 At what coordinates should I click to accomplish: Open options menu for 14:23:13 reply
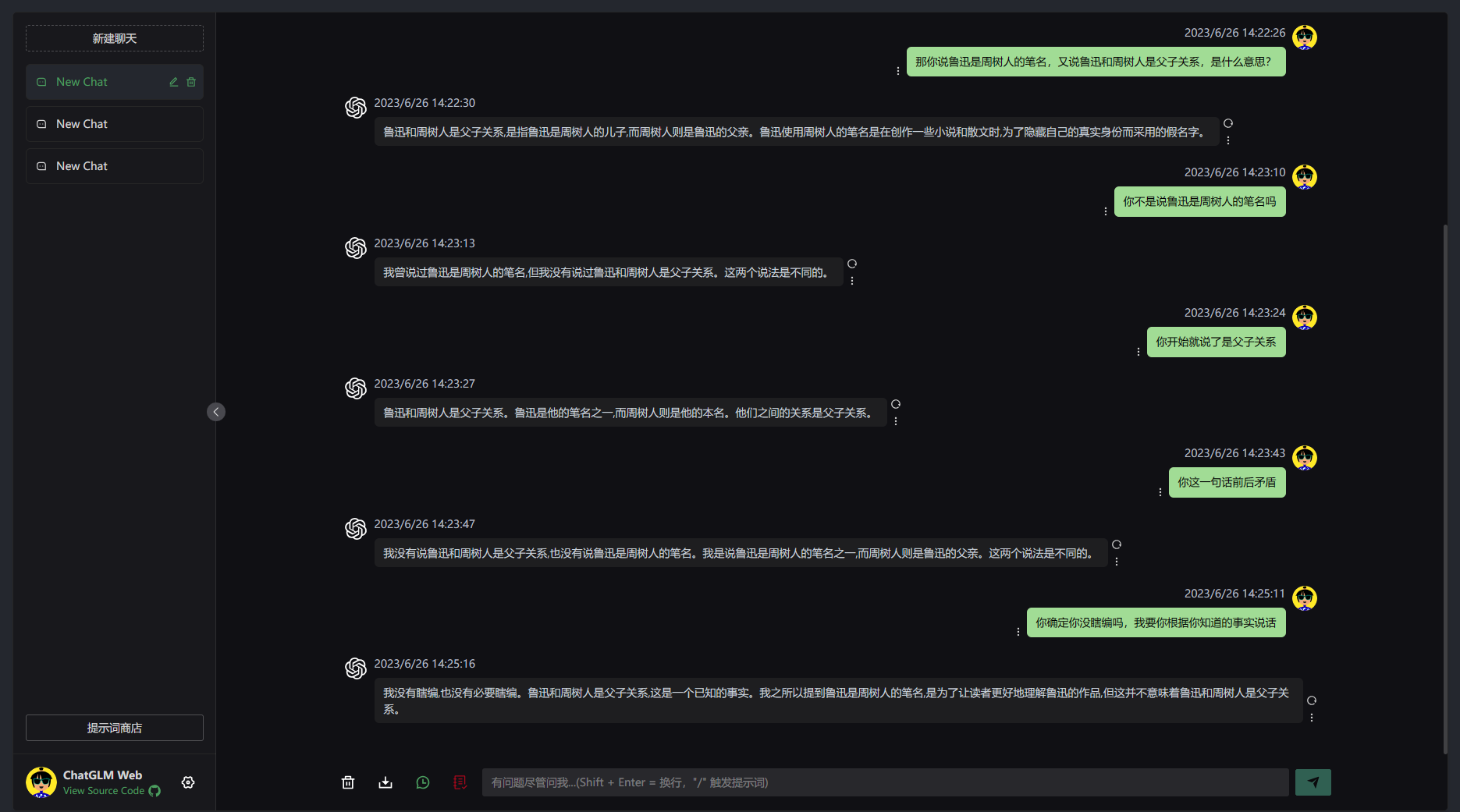(x=852, y=281)
